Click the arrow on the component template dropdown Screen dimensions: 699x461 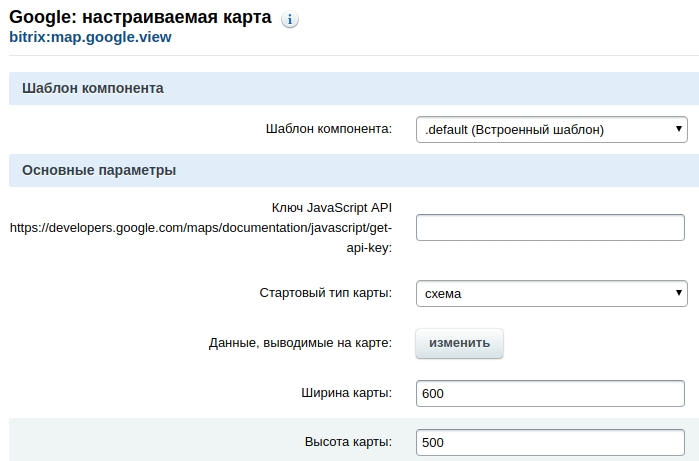point(680,129)
